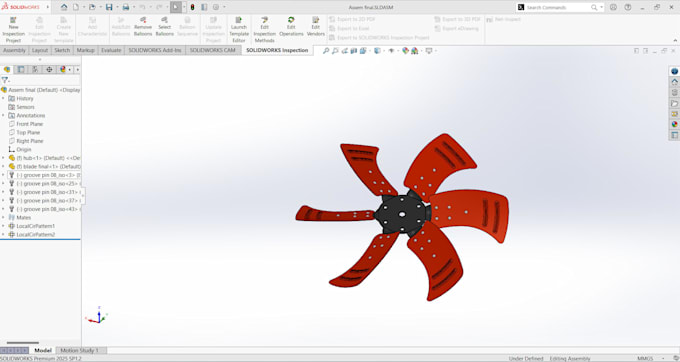Switch to DimXpertManager crosshair tab
The height and width of the screenshot is (362, 680).
(49, 69)
